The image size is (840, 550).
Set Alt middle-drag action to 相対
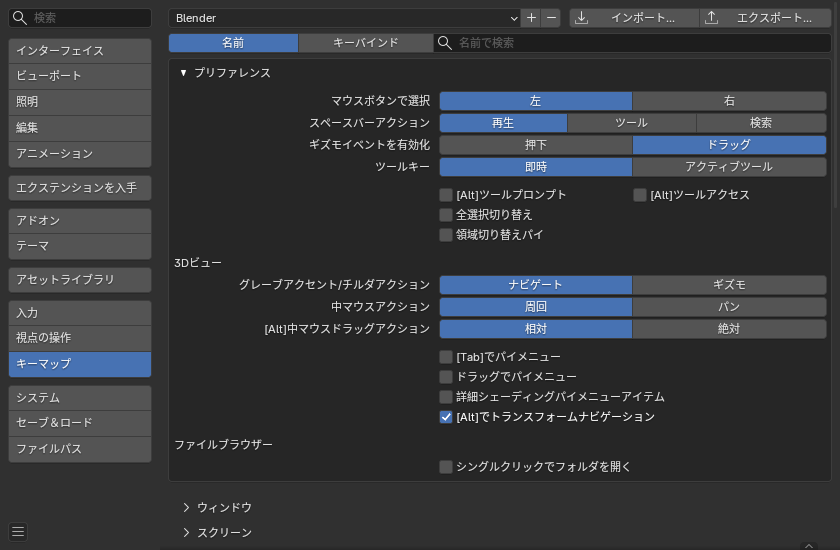point(536,328)
